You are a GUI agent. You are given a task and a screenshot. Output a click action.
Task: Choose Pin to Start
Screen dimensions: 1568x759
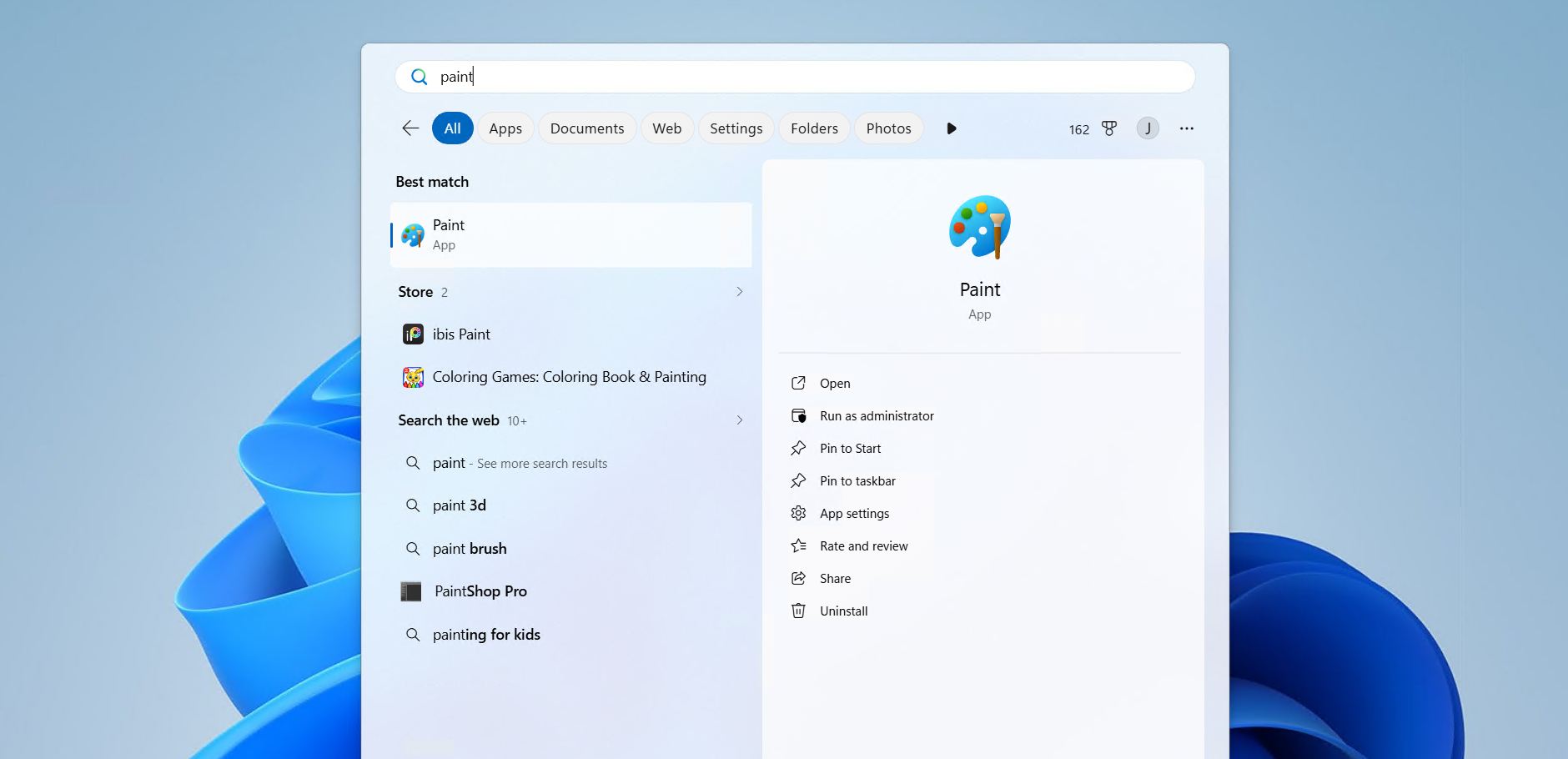[850, 449]
